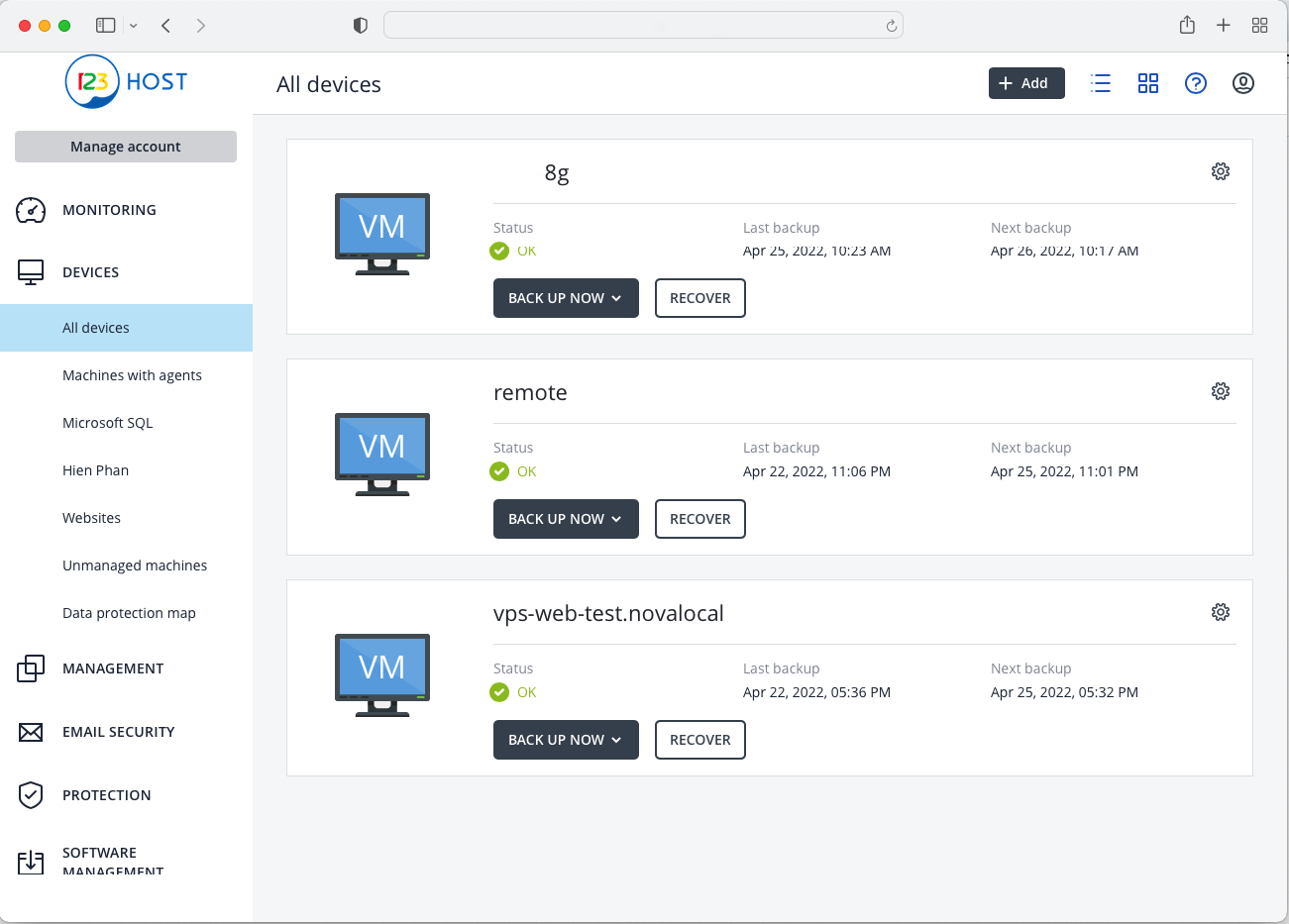Switch to list view layout
1289x924 pixels.
pos(1101,83)
